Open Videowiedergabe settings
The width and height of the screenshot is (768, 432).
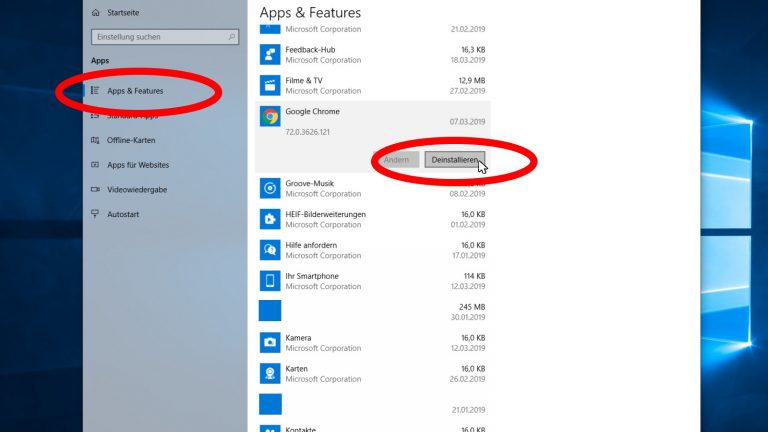[x=136, y=189]
